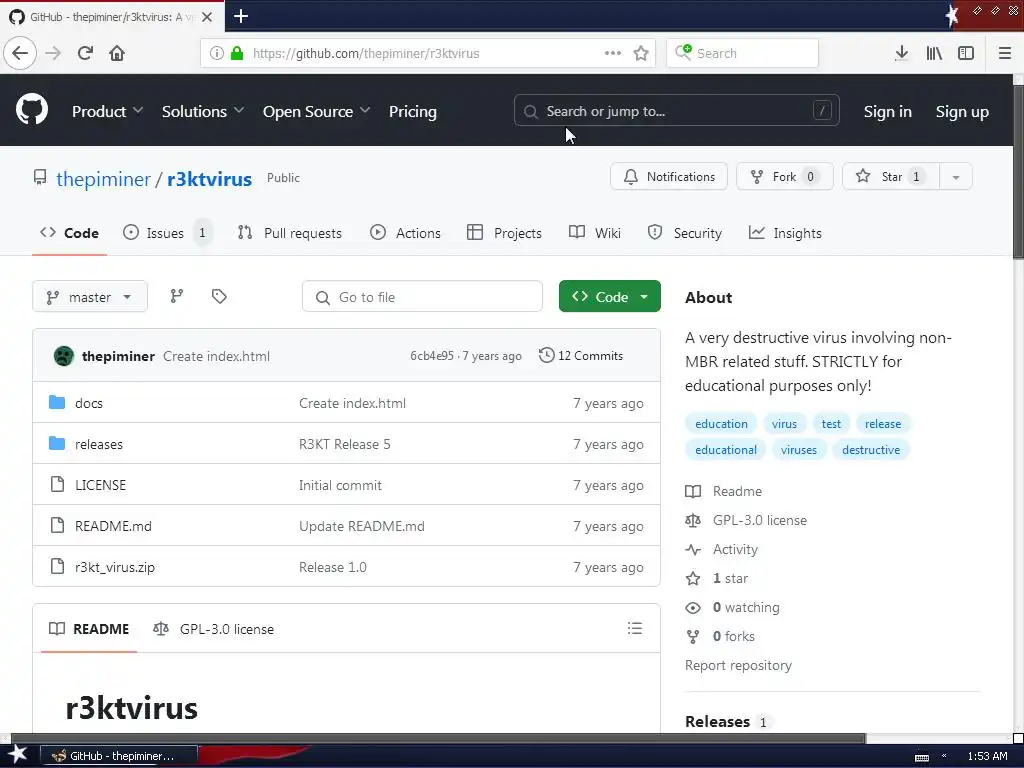This screenshot has height=768, width=1024.
Task: Bookmark this page with the star icon
Action: pos(641,53)
